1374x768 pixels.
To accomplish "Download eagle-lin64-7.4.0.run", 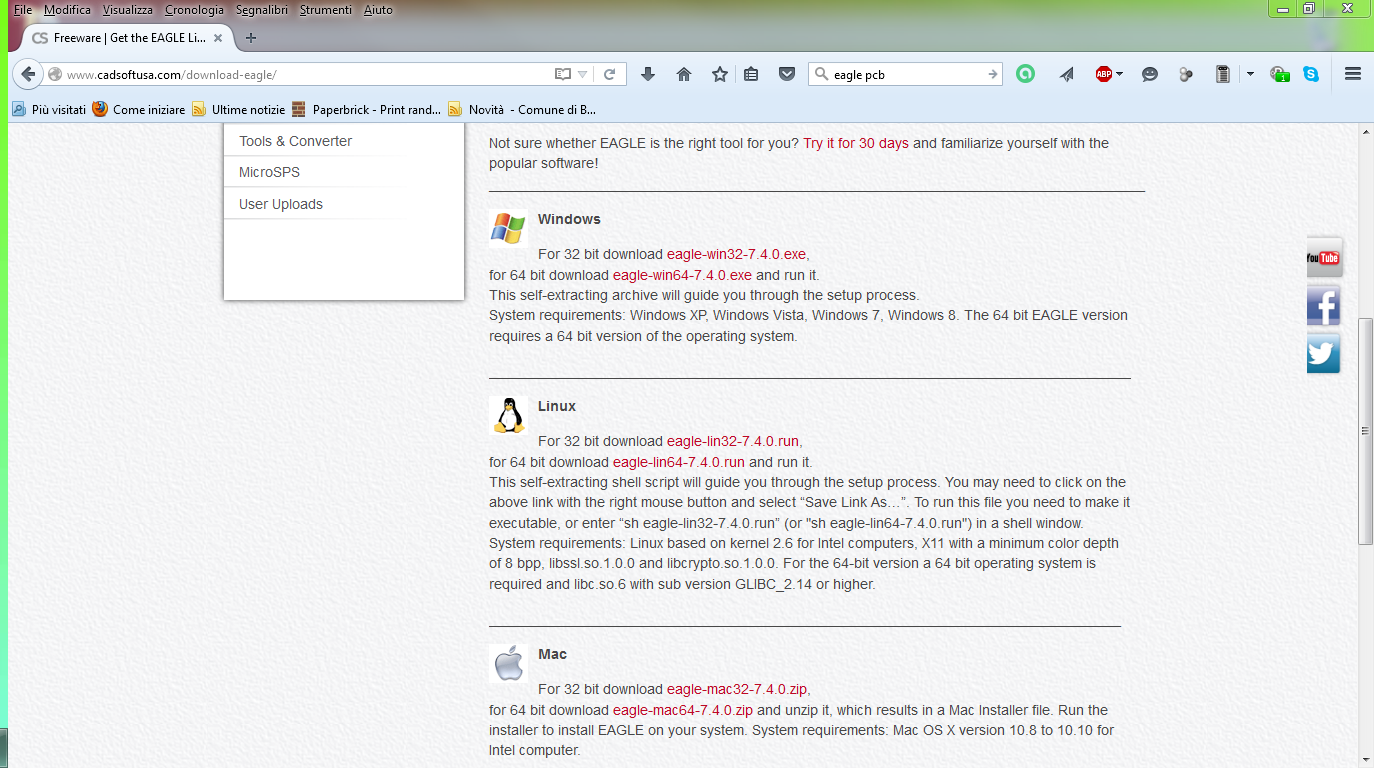I will 679,462.
